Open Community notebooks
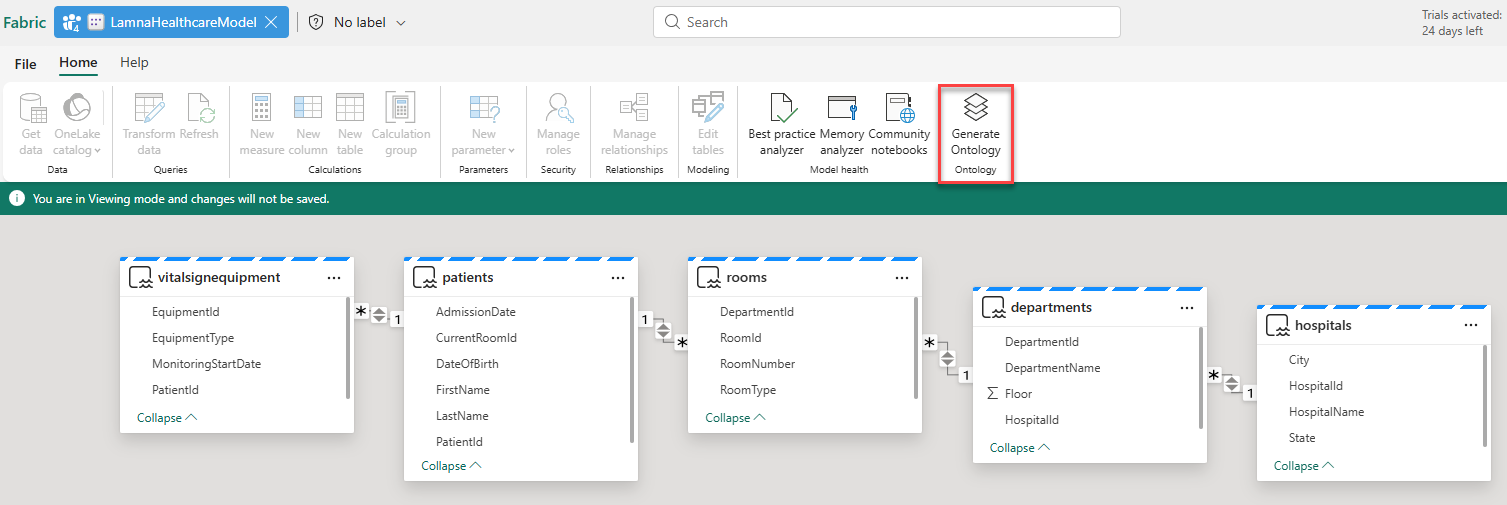1507x505 pixels. click(899, 125)
